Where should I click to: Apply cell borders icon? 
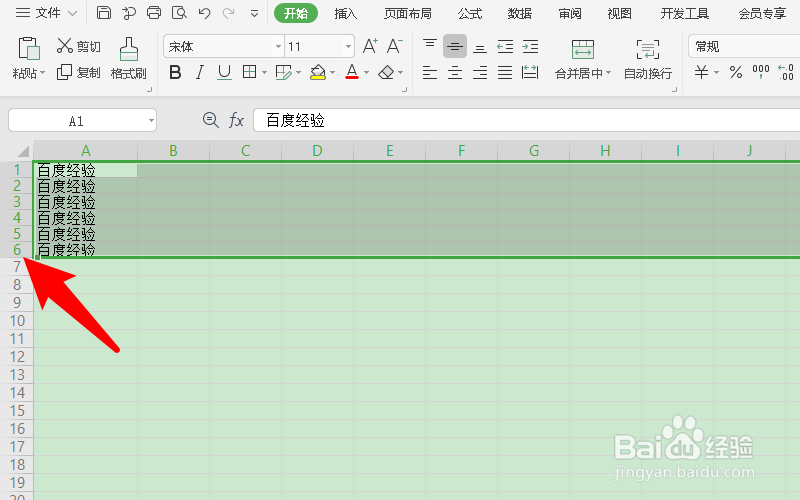tap(249, 72)
